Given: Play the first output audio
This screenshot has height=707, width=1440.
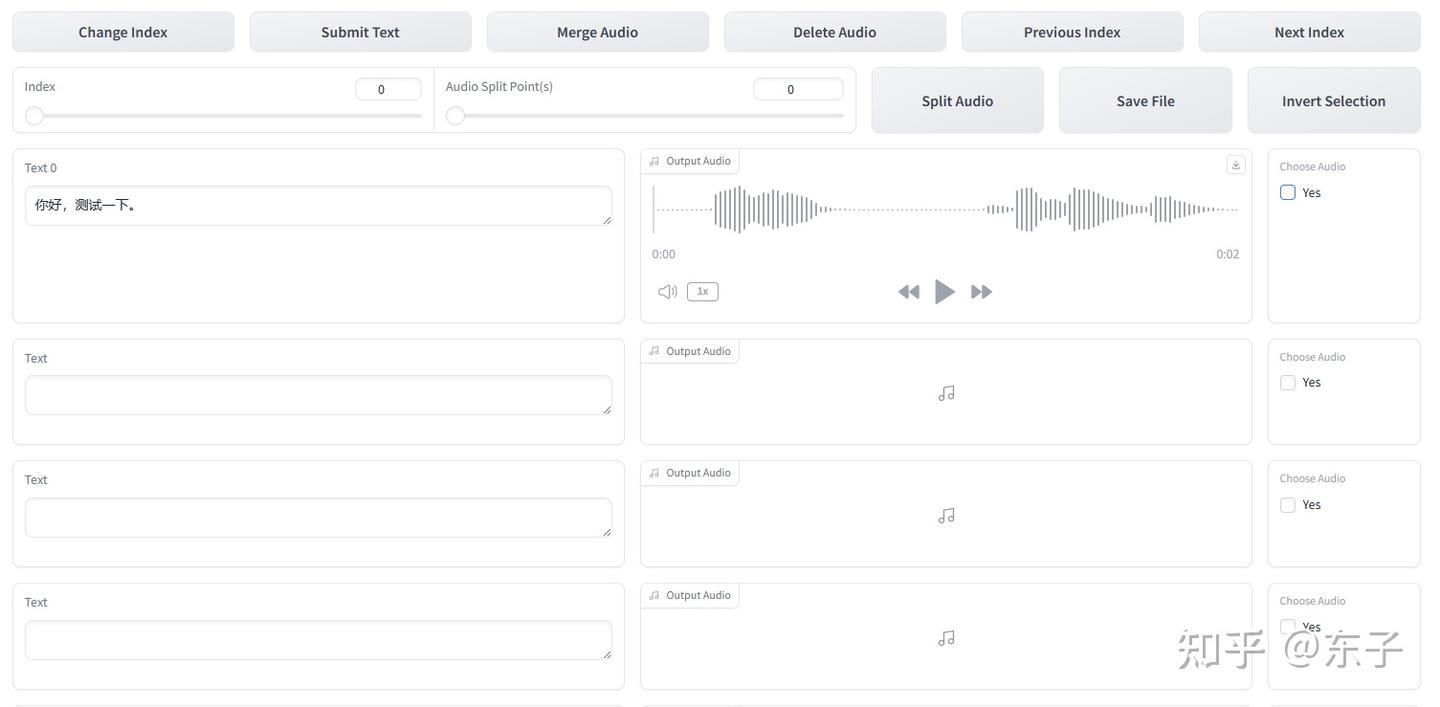Looking at the screenshot, I should tap(944, 292).
